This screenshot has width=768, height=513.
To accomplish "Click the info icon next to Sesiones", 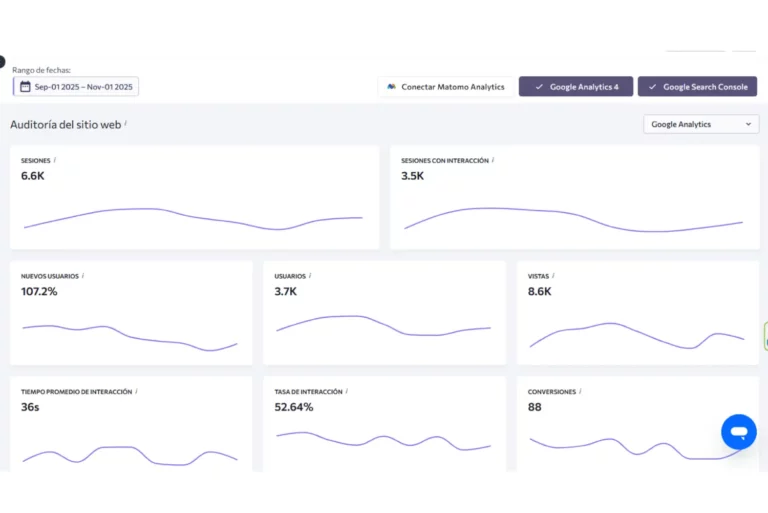I will 55,160.
